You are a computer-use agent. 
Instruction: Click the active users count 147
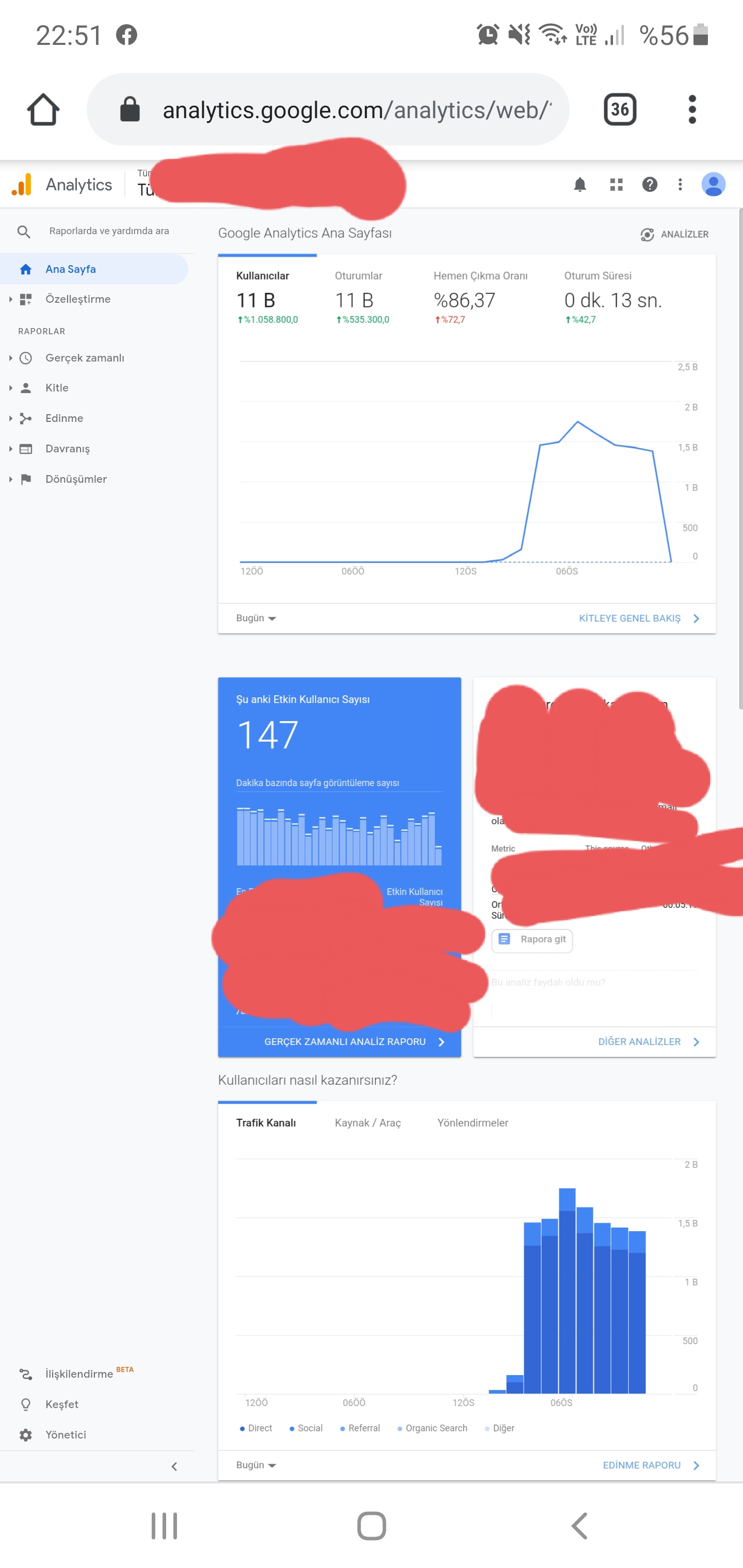[x=267, y=734]
